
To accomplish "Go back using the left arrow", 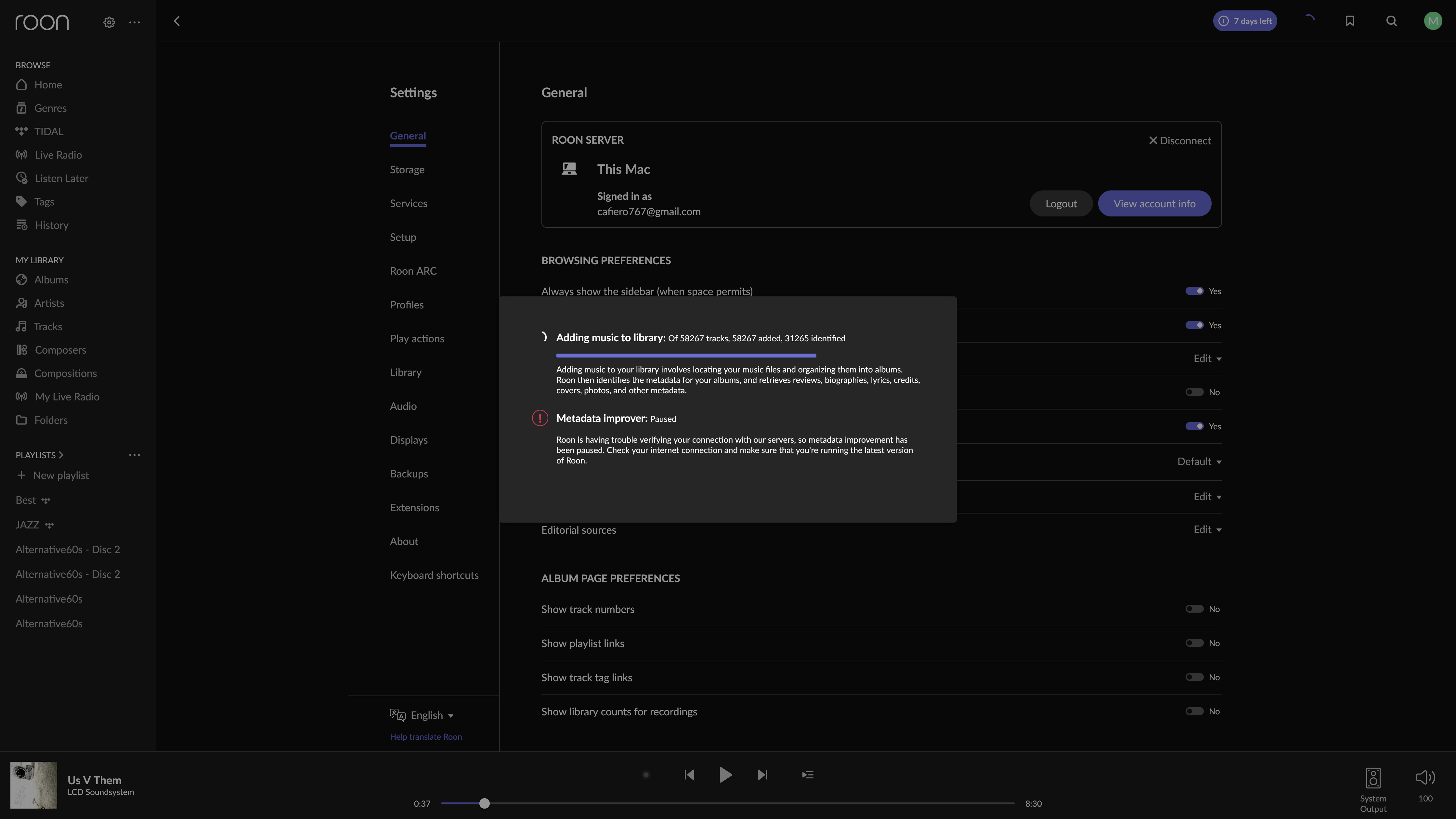I will coord(177,21).
